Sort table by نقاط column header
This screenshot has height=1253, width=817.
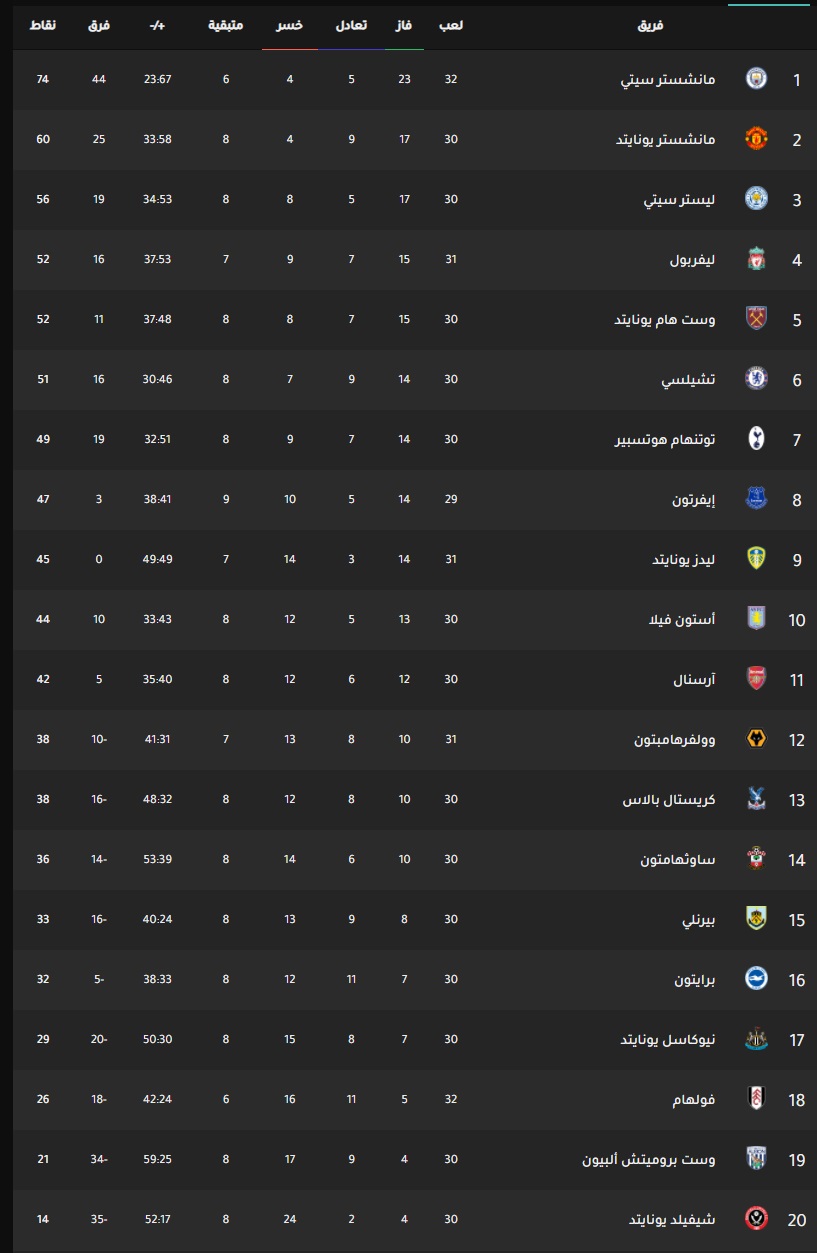43,24
